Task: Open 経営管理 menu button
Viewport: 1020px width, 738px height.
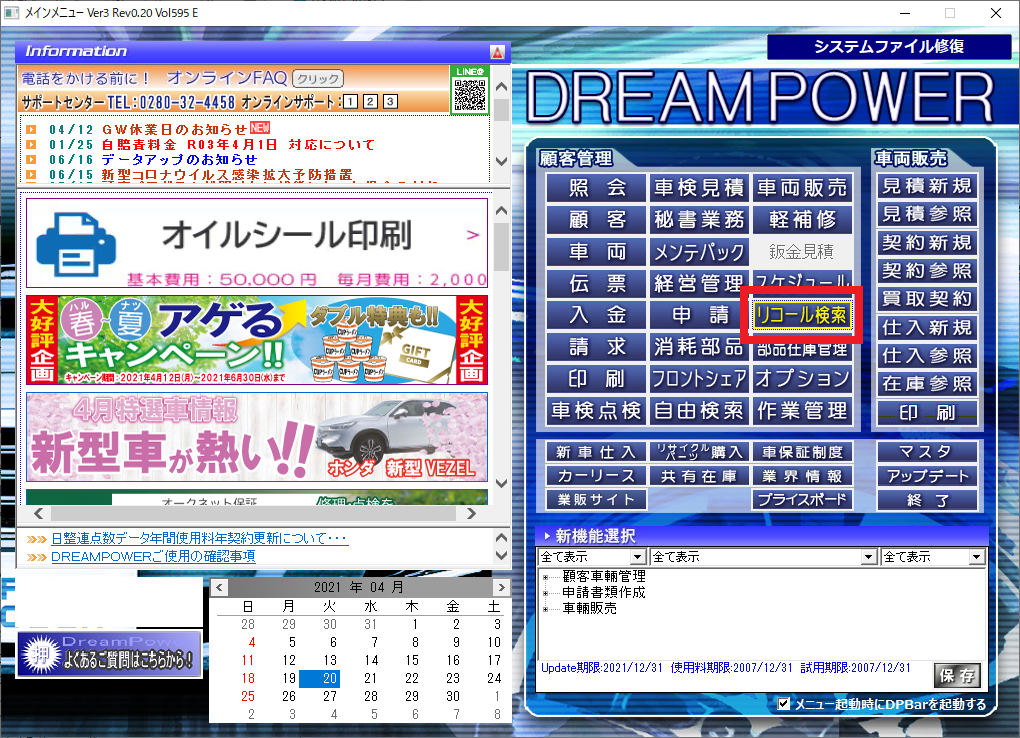Action: pos(699,284)
